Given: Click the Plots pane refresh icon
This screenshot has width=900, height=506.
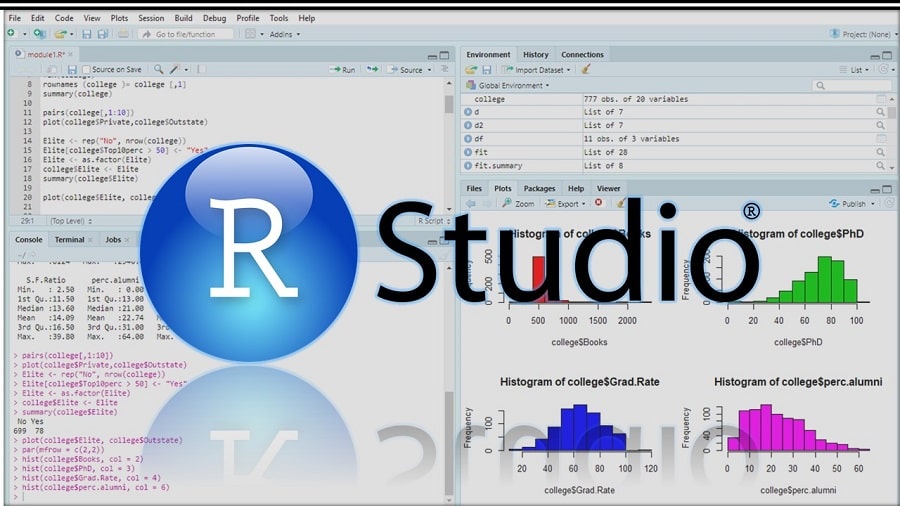Looking at the screenshot, I should pyautogui.click(x=889, y=203).
